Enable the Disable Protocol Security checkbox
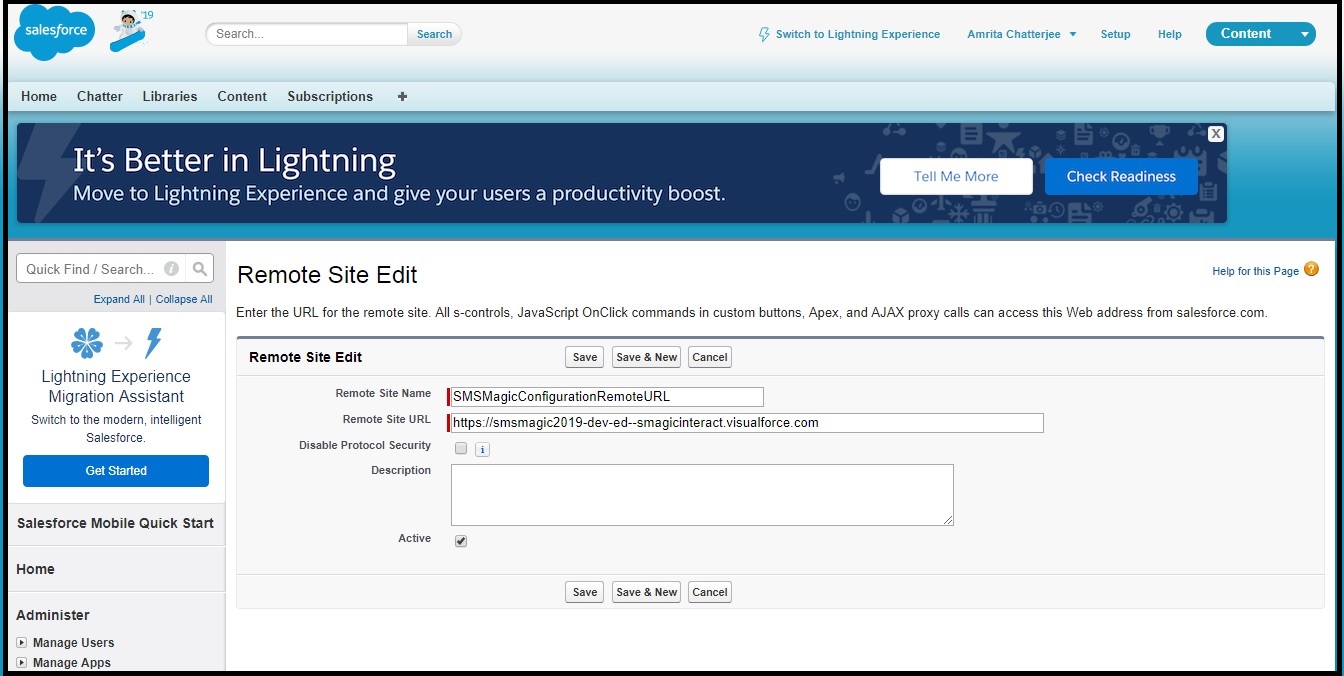The height and width of the screenshot is (676, 1344). (461, 448)
